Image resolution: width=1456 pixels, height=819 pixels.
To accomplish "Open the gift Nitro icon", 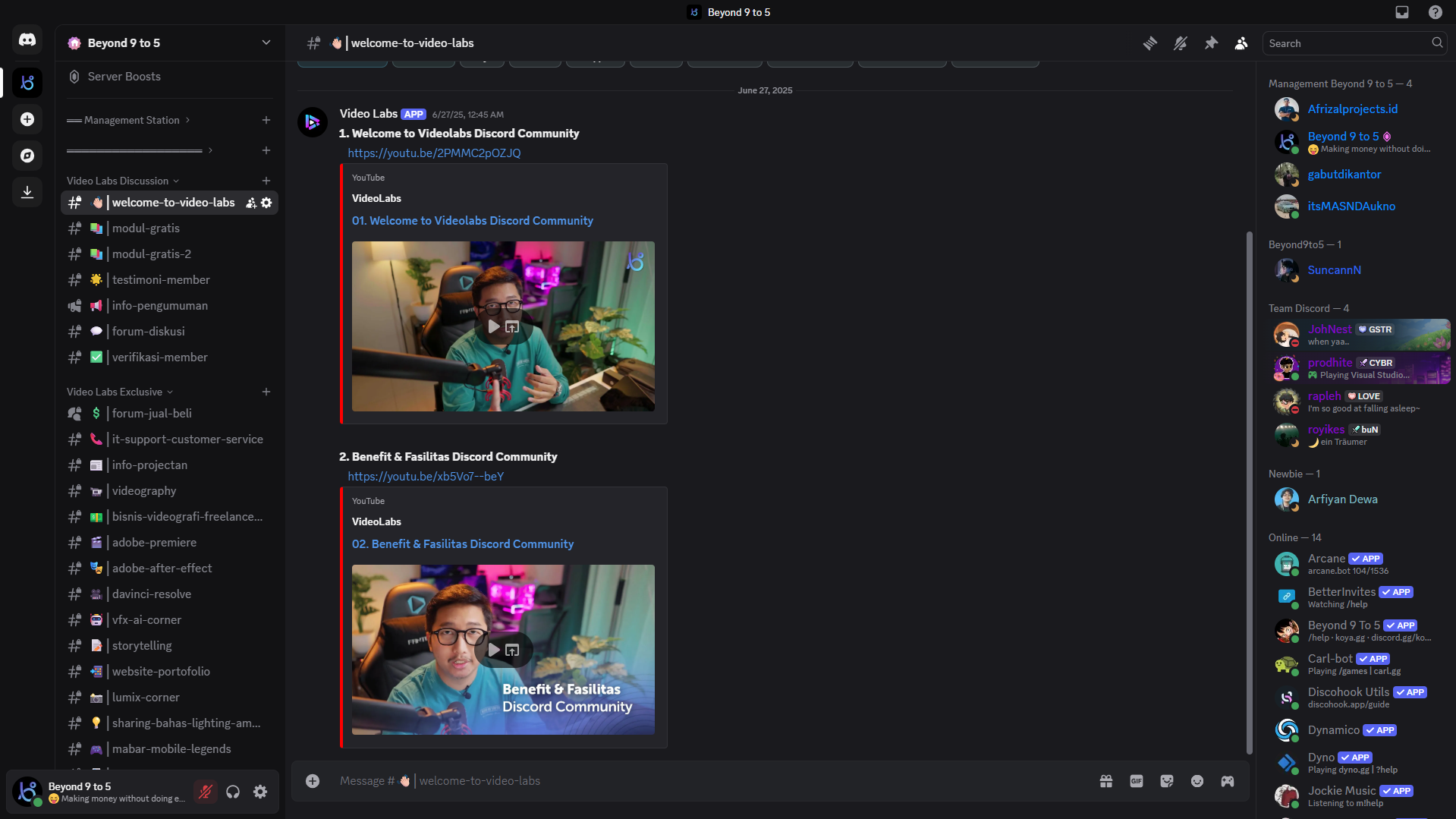I will point(1106,781).
